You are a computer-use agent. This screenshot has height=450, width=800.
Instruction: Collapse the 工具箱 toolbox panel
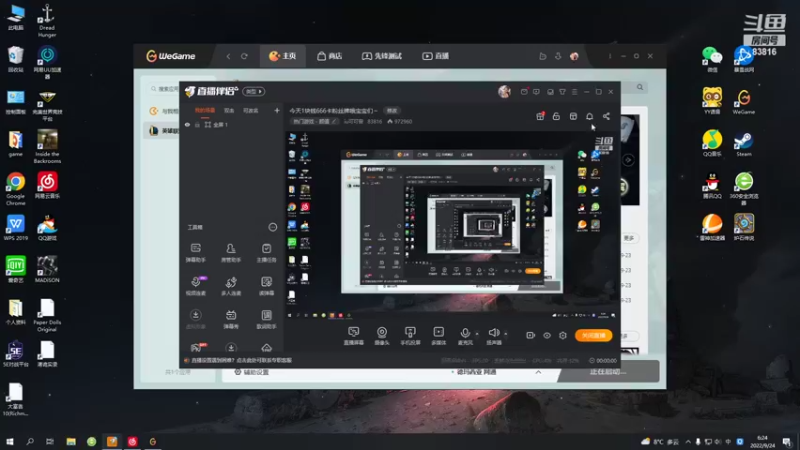click(272, 227)
